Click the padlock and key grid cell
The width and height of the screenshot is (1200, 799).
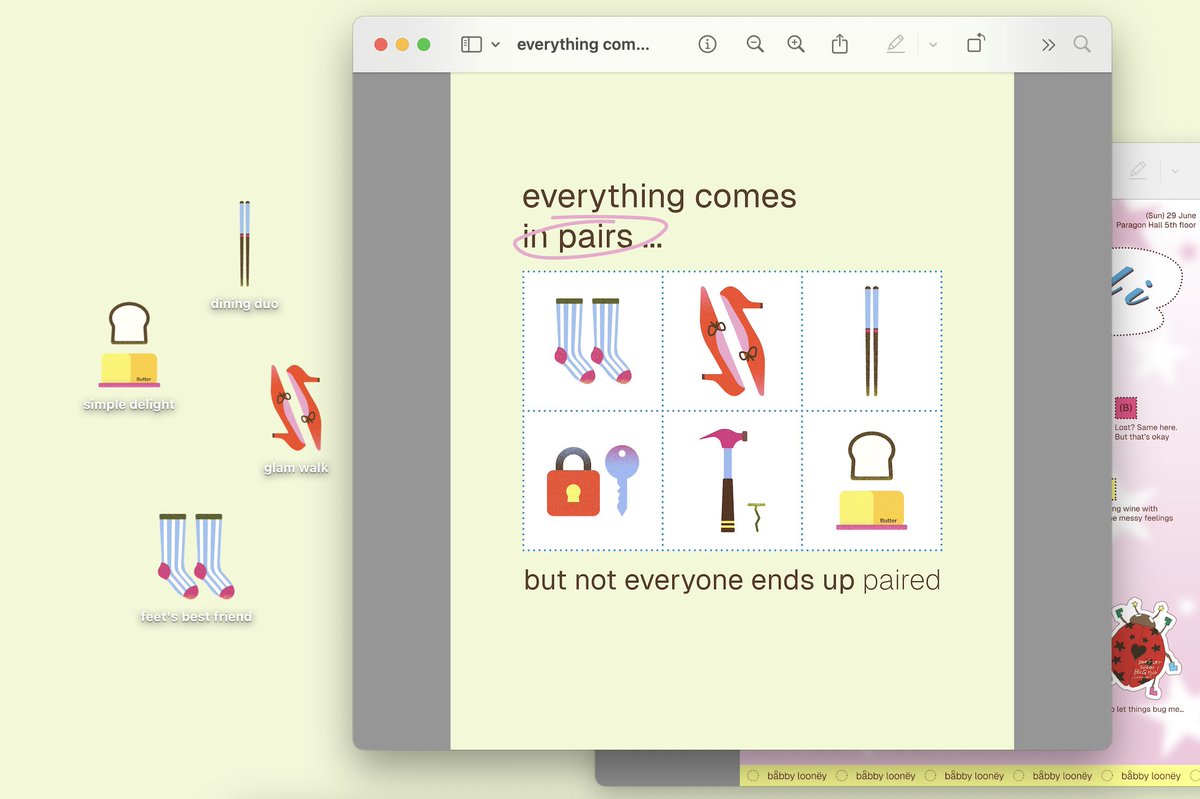(593, 481)
